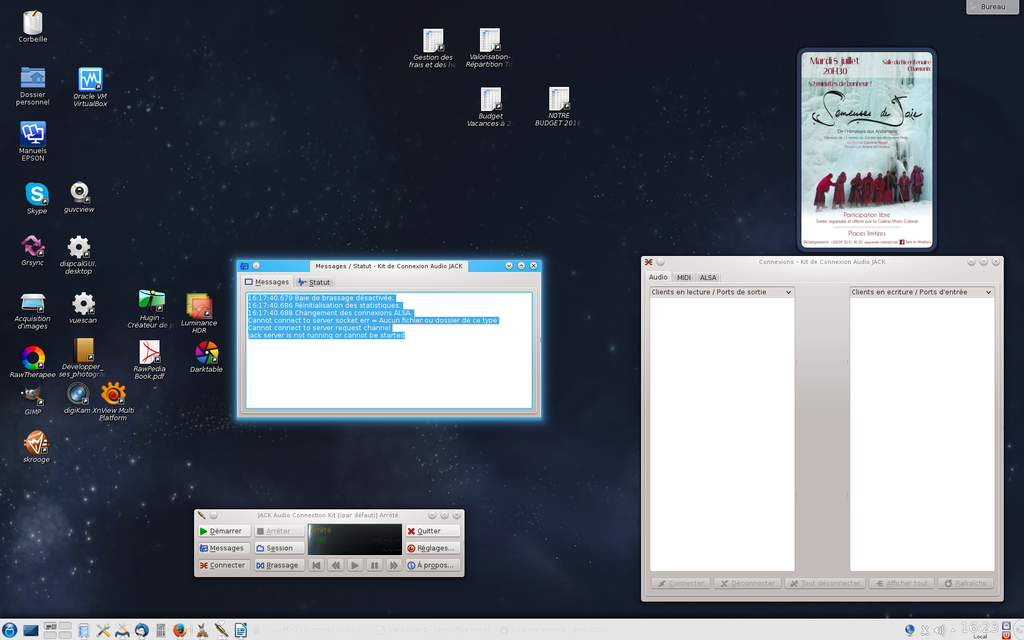Click the transport Pause button

[374, 565]
